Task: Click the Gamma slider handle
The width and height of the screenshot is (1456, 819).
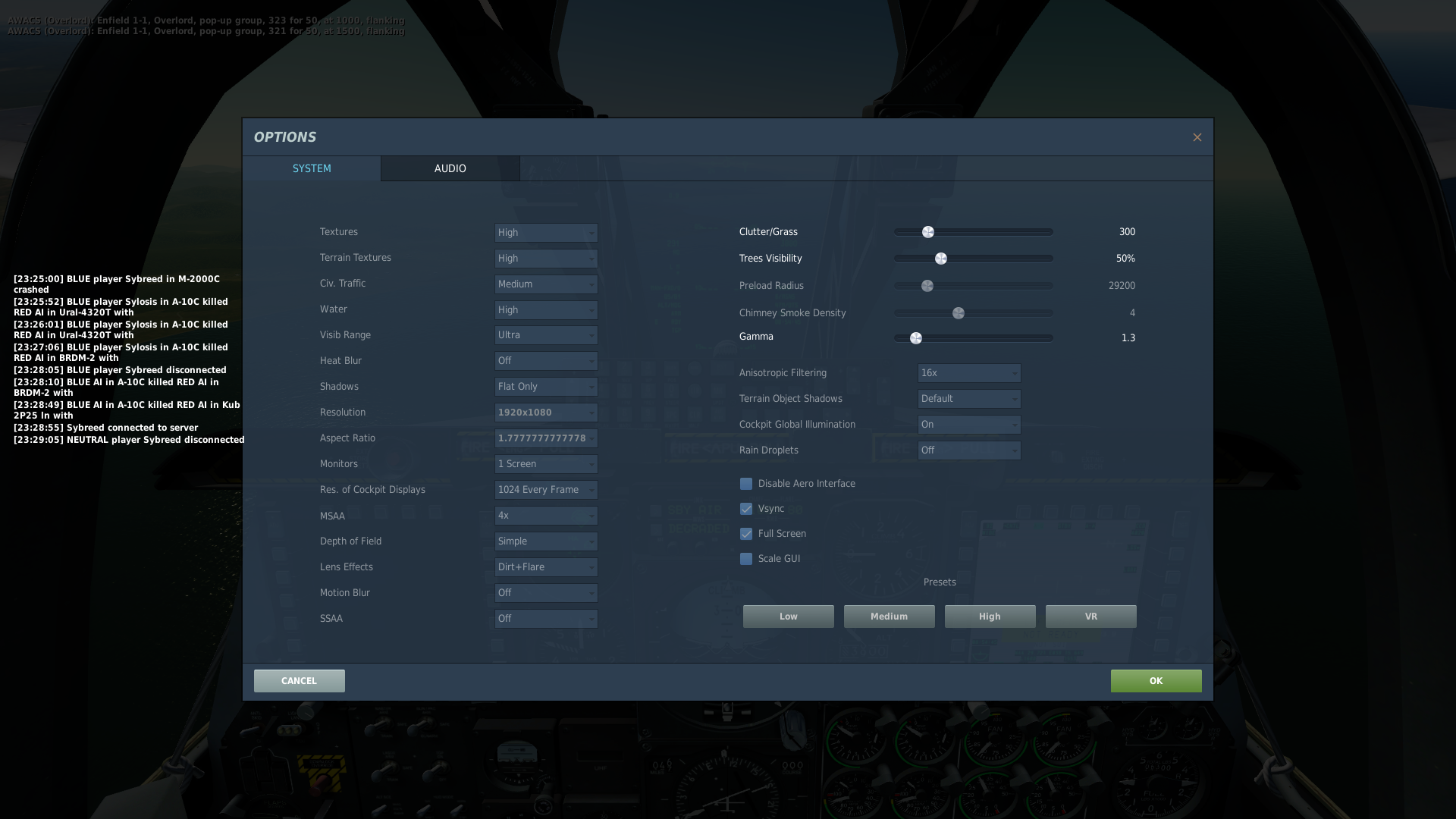Action: pyautogui.click(x=916, y=338)
